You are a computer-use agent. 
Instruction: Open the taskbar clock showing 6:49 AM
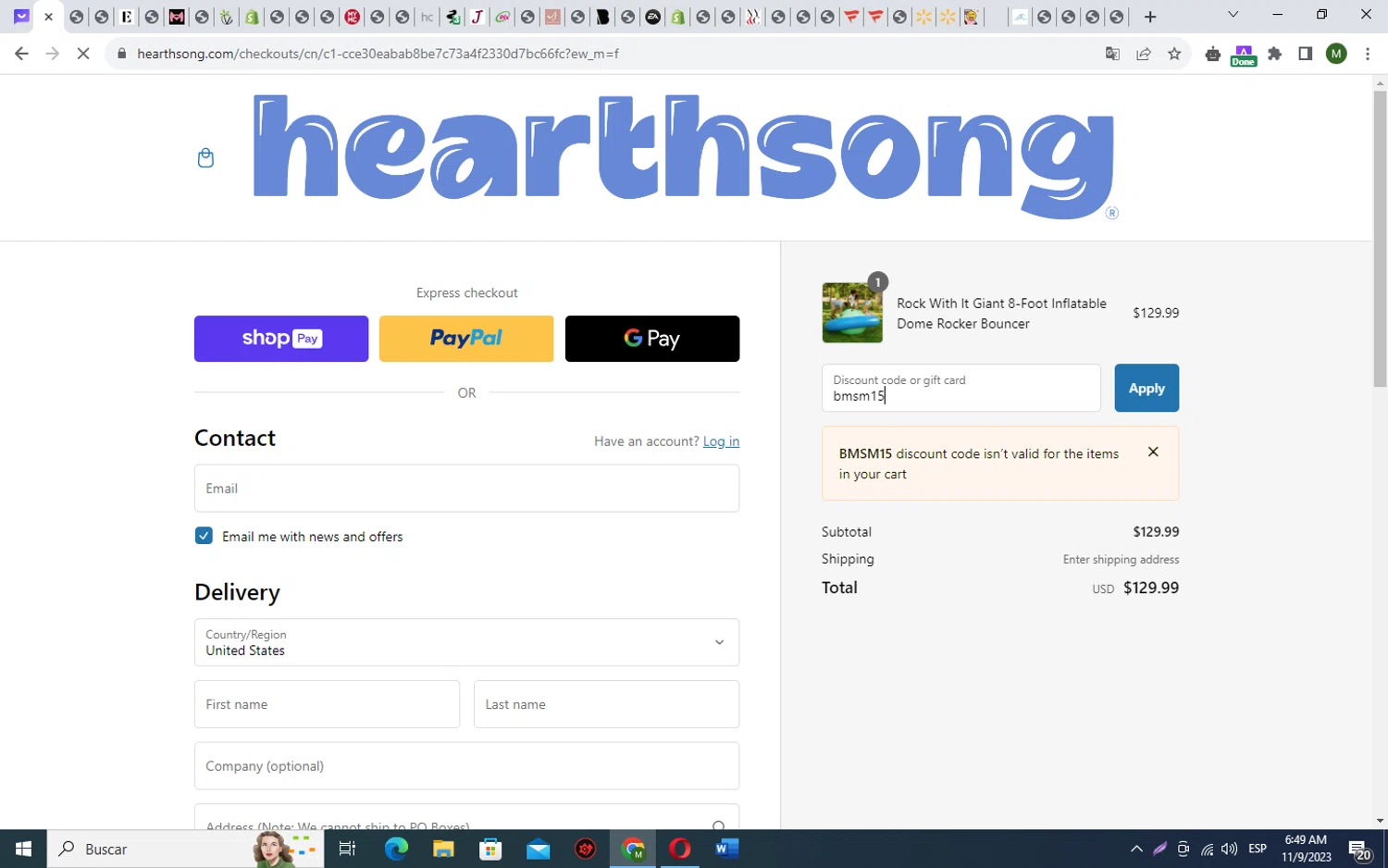click(1306, 849)
